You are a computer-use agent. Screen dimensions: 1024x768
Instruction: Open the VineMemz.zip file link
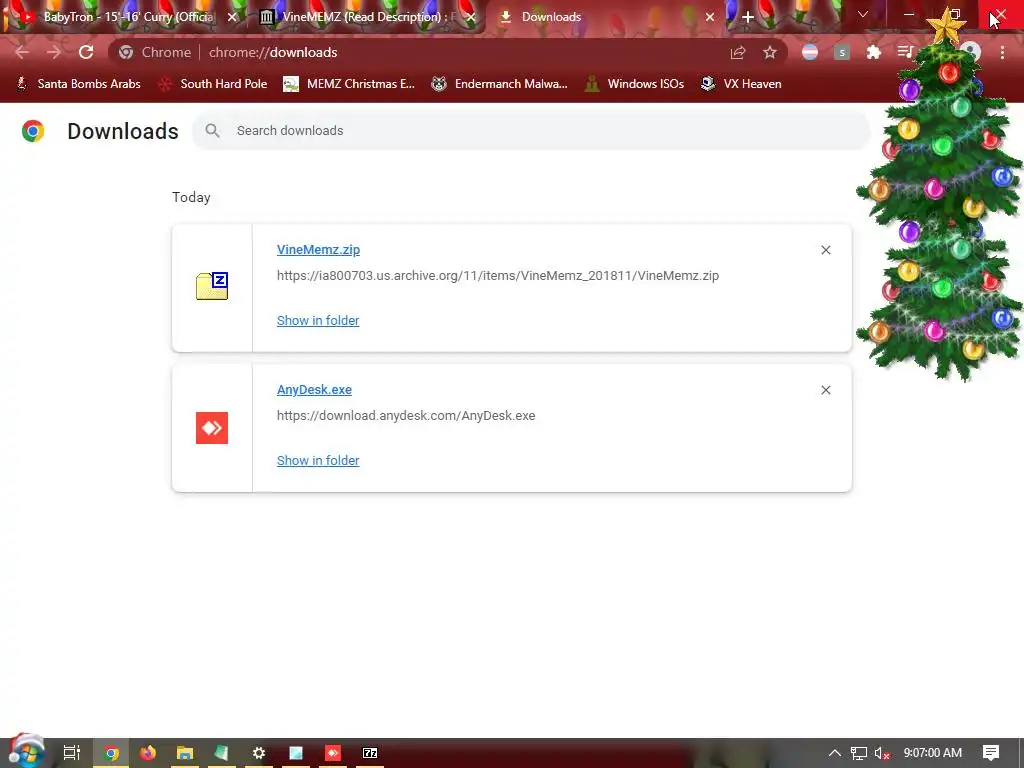tap(318, 249)
